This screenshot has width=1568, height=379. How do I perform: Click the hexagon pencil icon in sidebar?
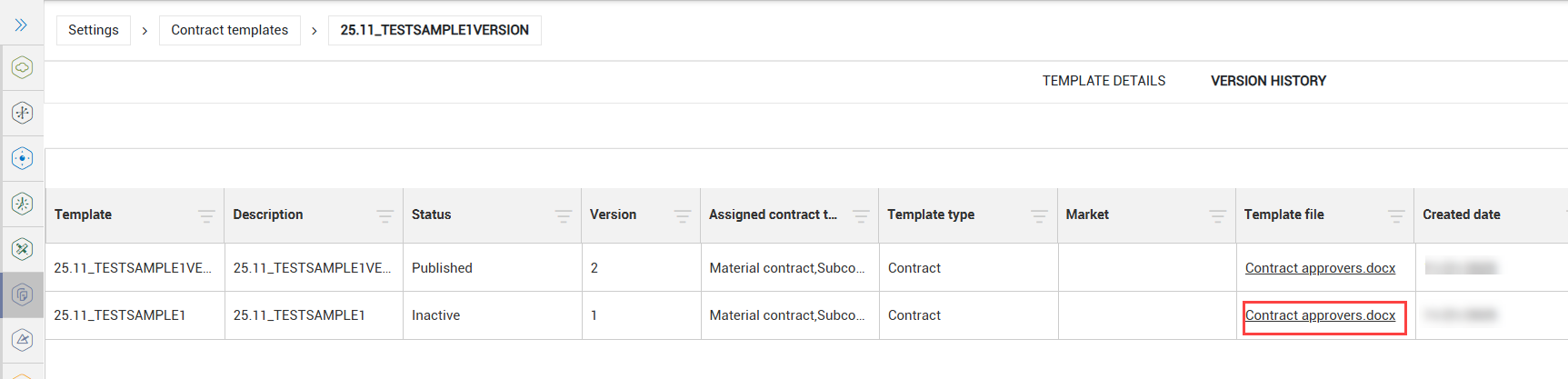(x=23, y=340)
